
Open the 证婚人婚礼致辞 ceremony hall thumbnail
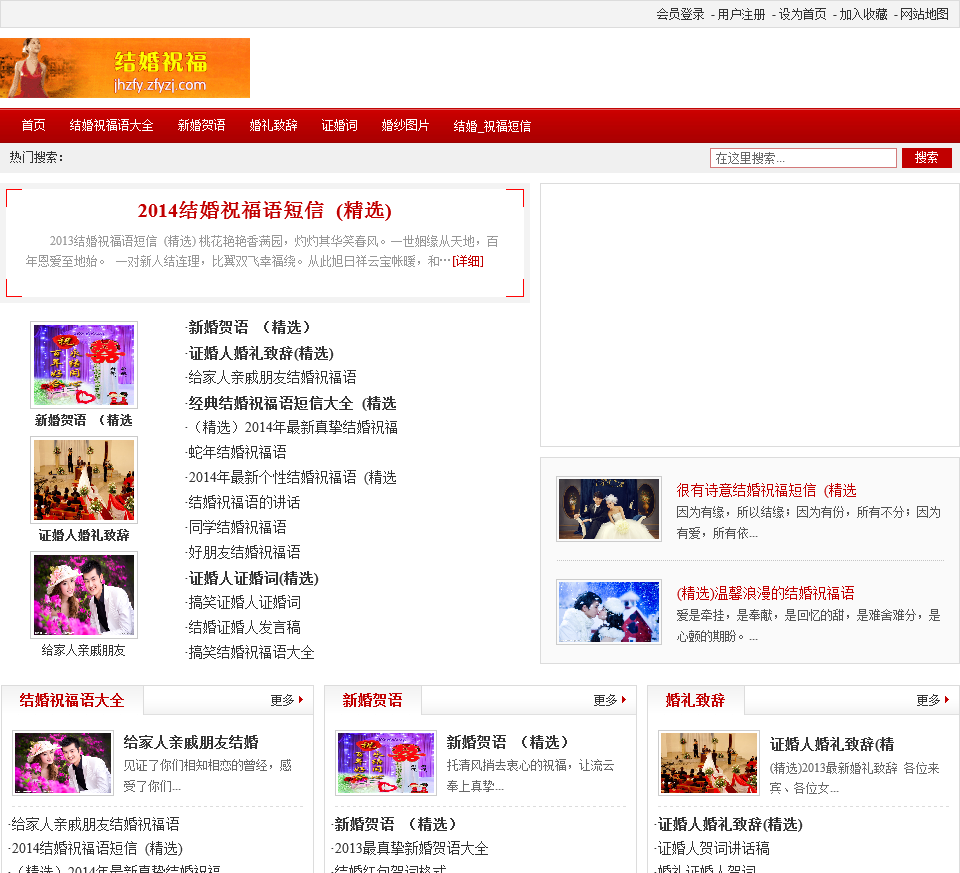(84, 480)
